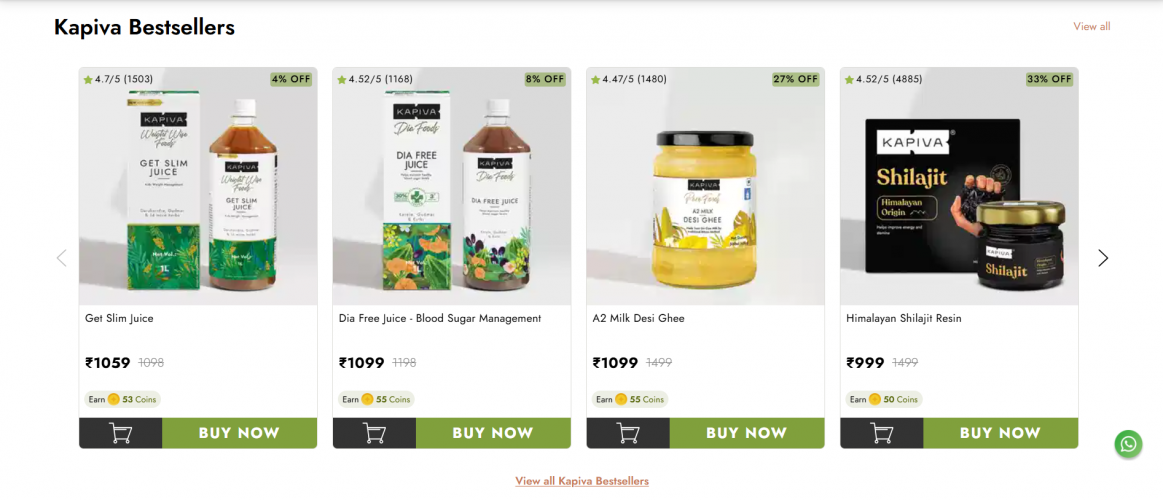1163x500 pixels.
Task: Open WhatsApp chat icon
Action: pos(1128,444)
